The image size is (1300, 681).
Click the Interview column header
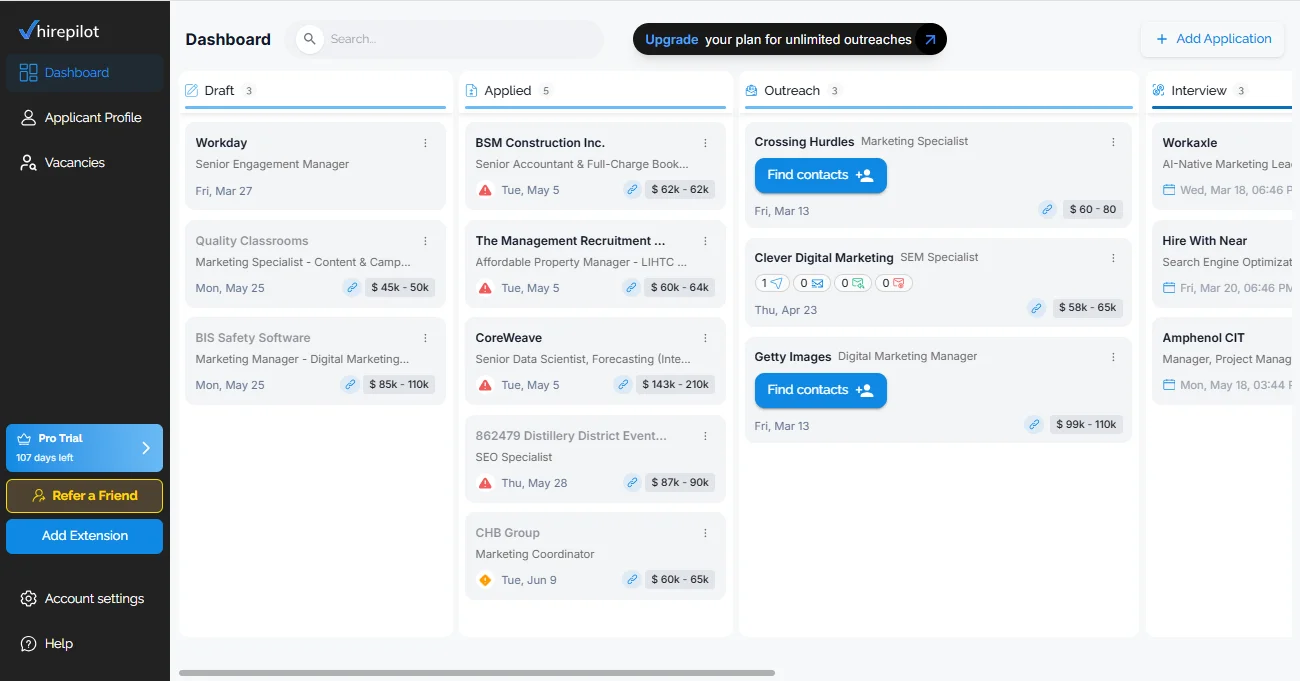pyautogui.click(x=1222, y=91)
